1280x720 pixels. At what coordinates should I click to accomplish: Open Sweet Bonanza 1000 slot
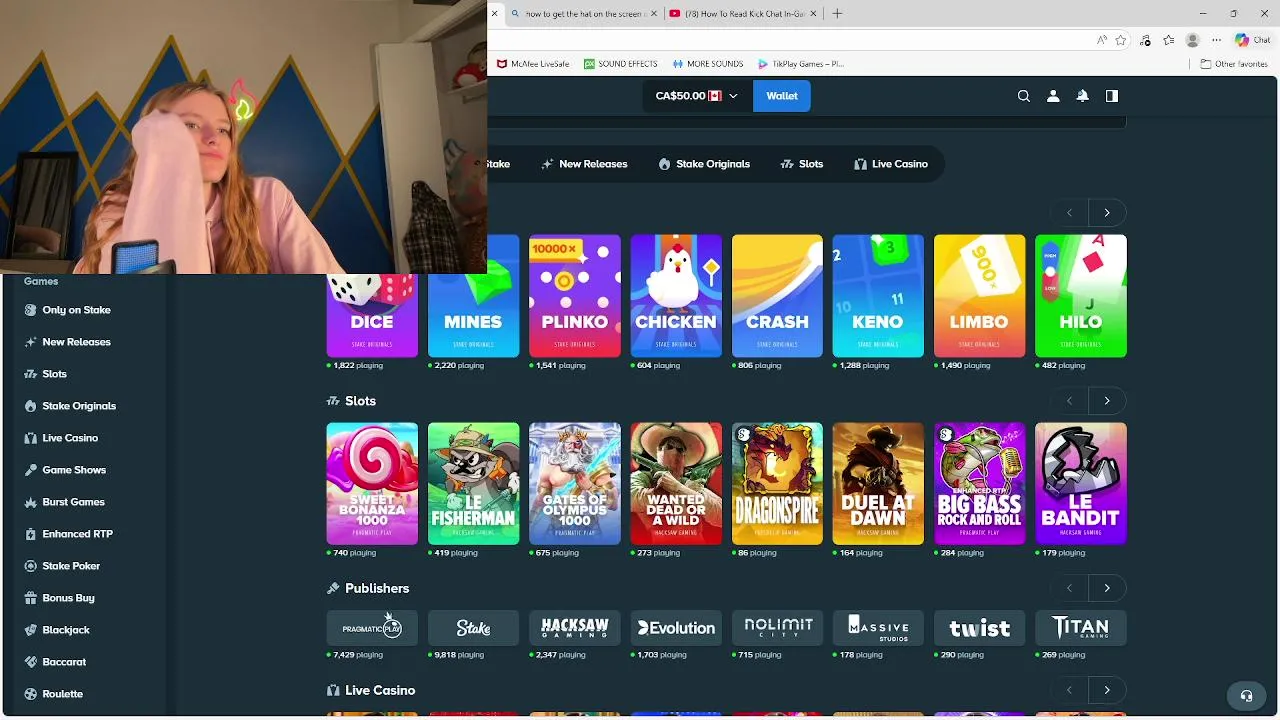coord(372,484)
